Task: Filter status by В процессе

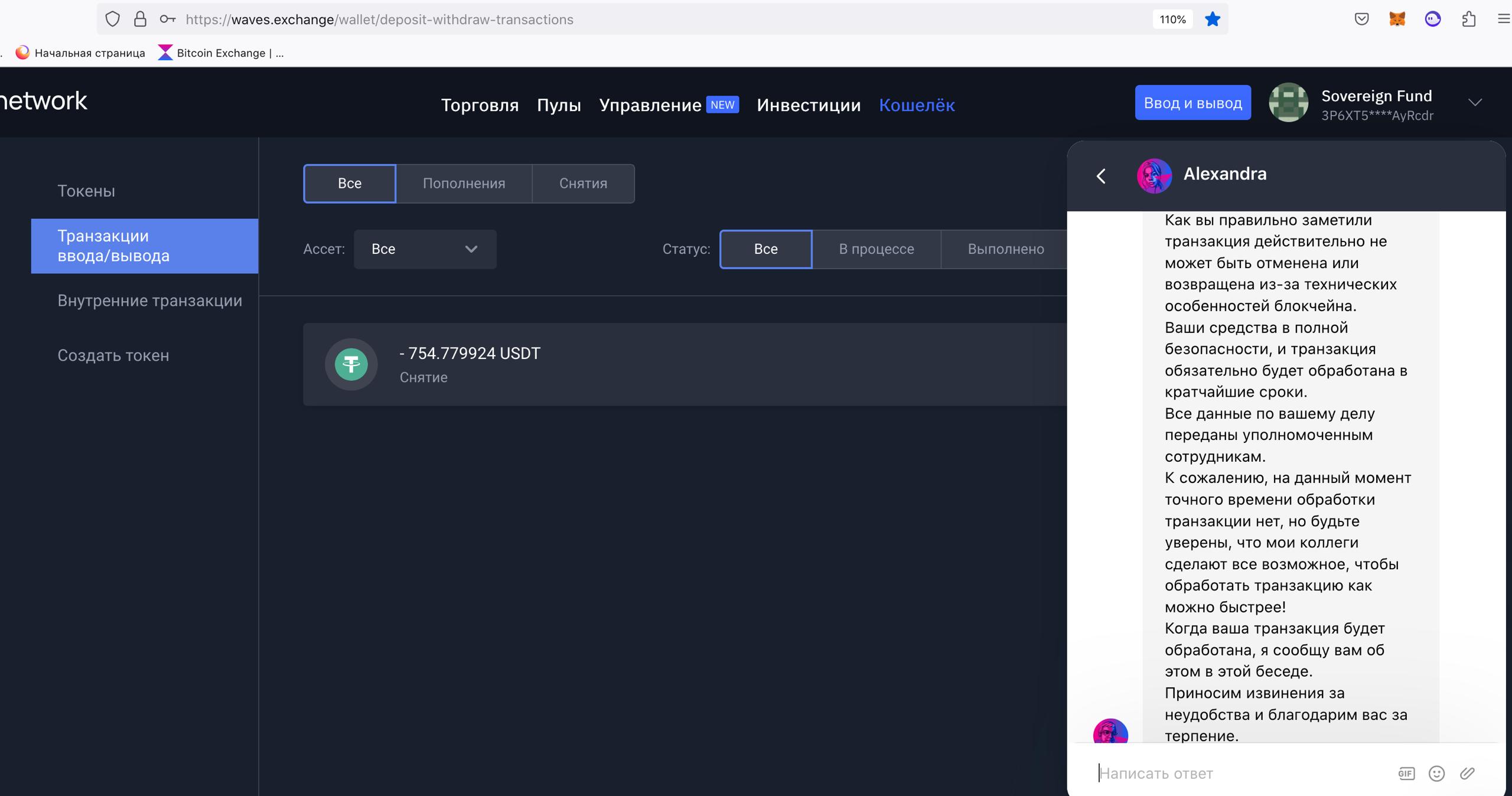Action: coord(876,249)
